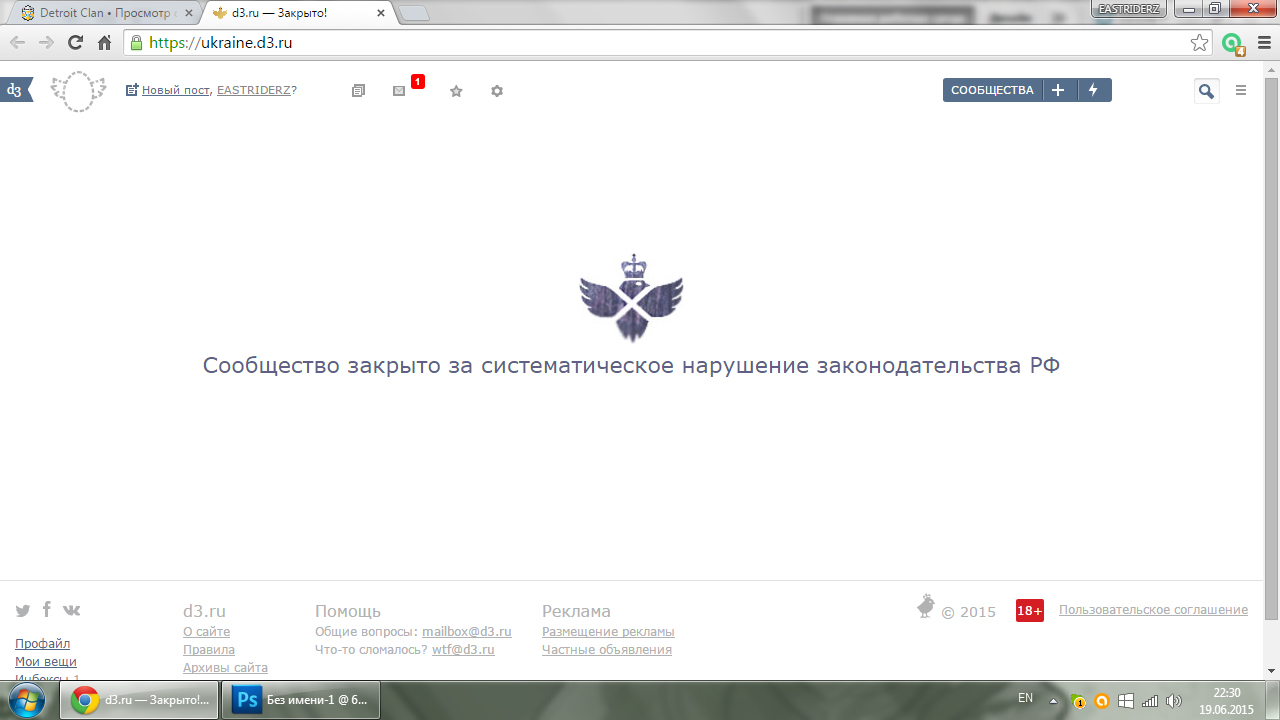Click Пользовательское соглашение link
This screenshot has height=720, width=1280.
pyautogui.click(x=1153, y=610)
